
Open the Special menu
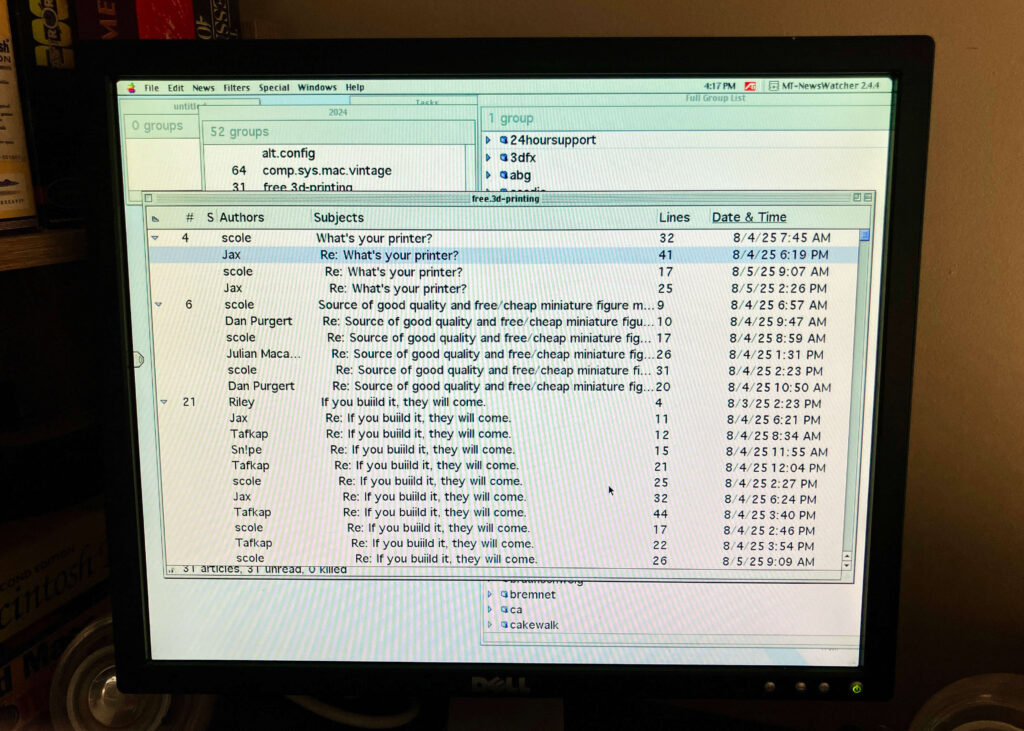point(274,88)
